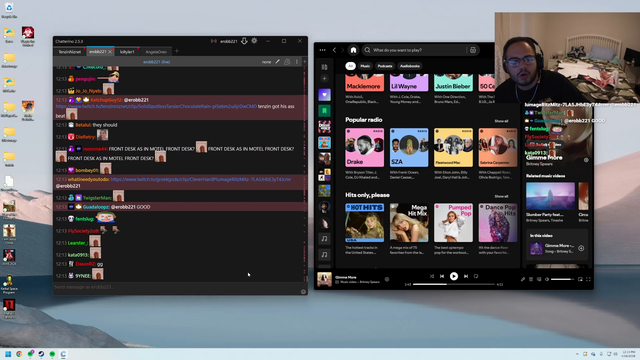Select the All filter chip in Spotify
The image size is (640, 360).
[x=350, y=66]
